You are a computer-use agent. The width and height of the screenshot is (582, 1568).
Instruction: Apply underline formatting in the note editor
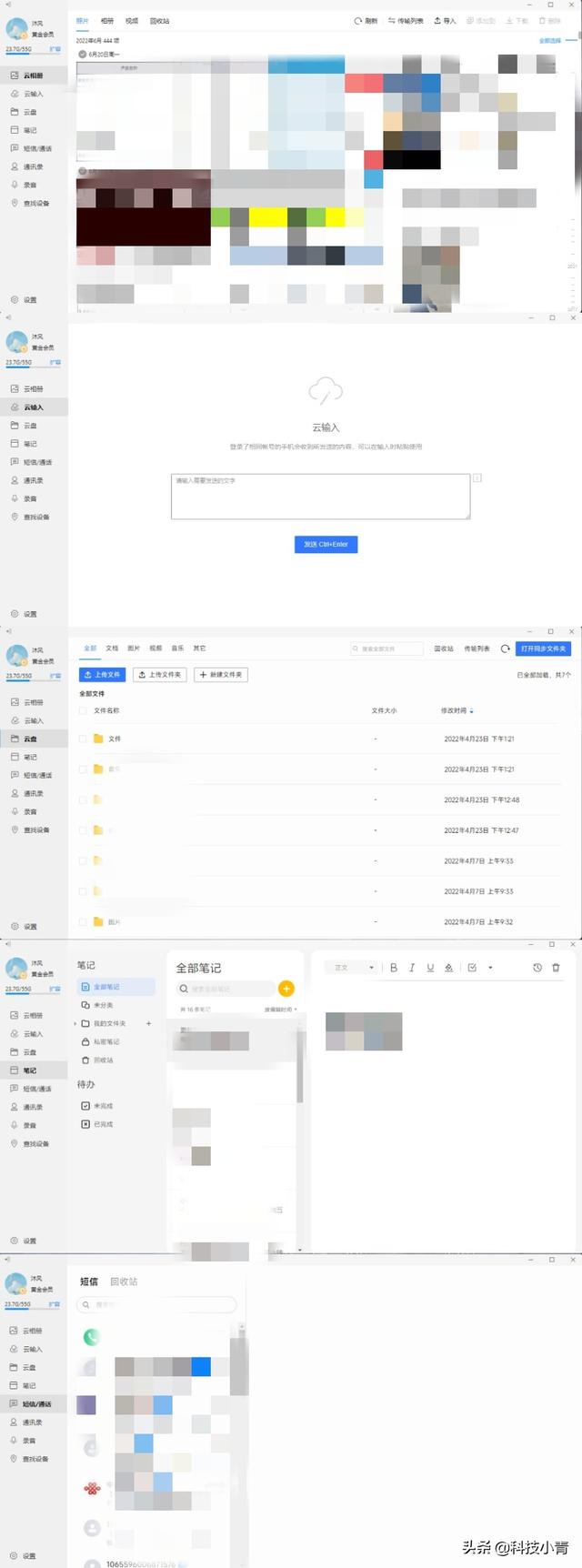430,968
